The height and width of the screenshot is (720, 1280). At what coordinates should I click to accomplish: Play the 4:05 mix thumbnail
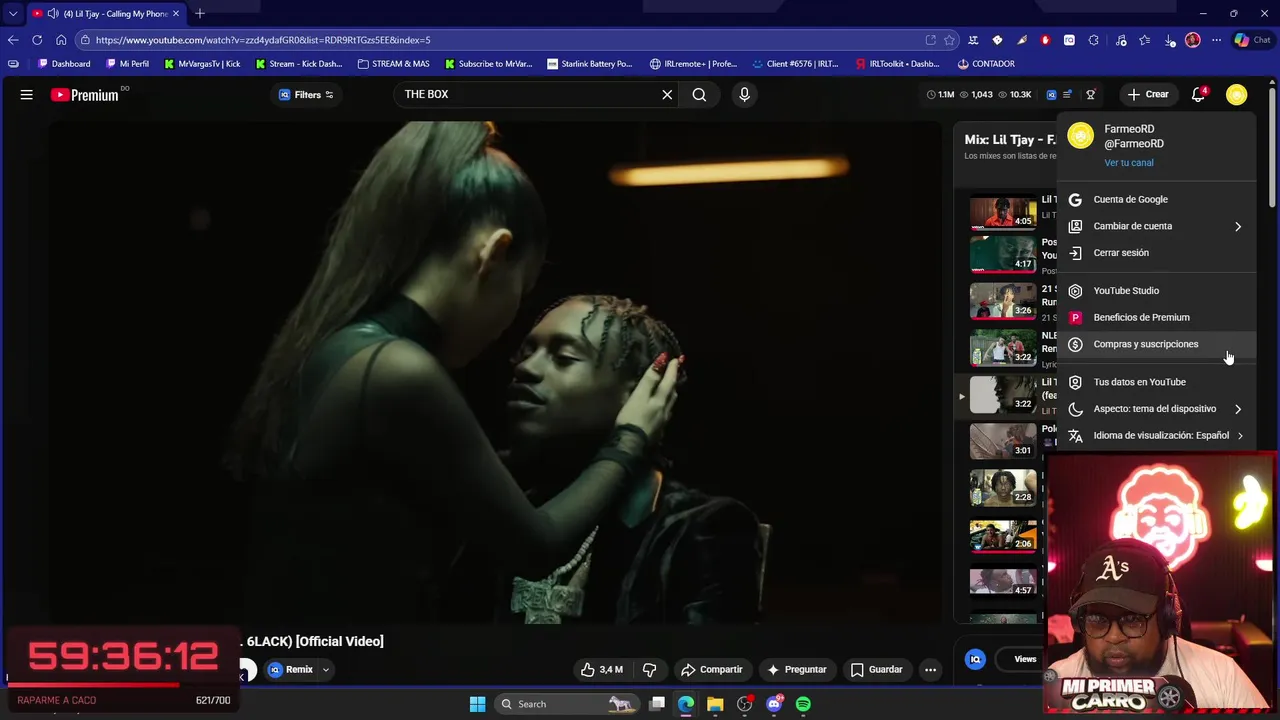point(1003,212)
